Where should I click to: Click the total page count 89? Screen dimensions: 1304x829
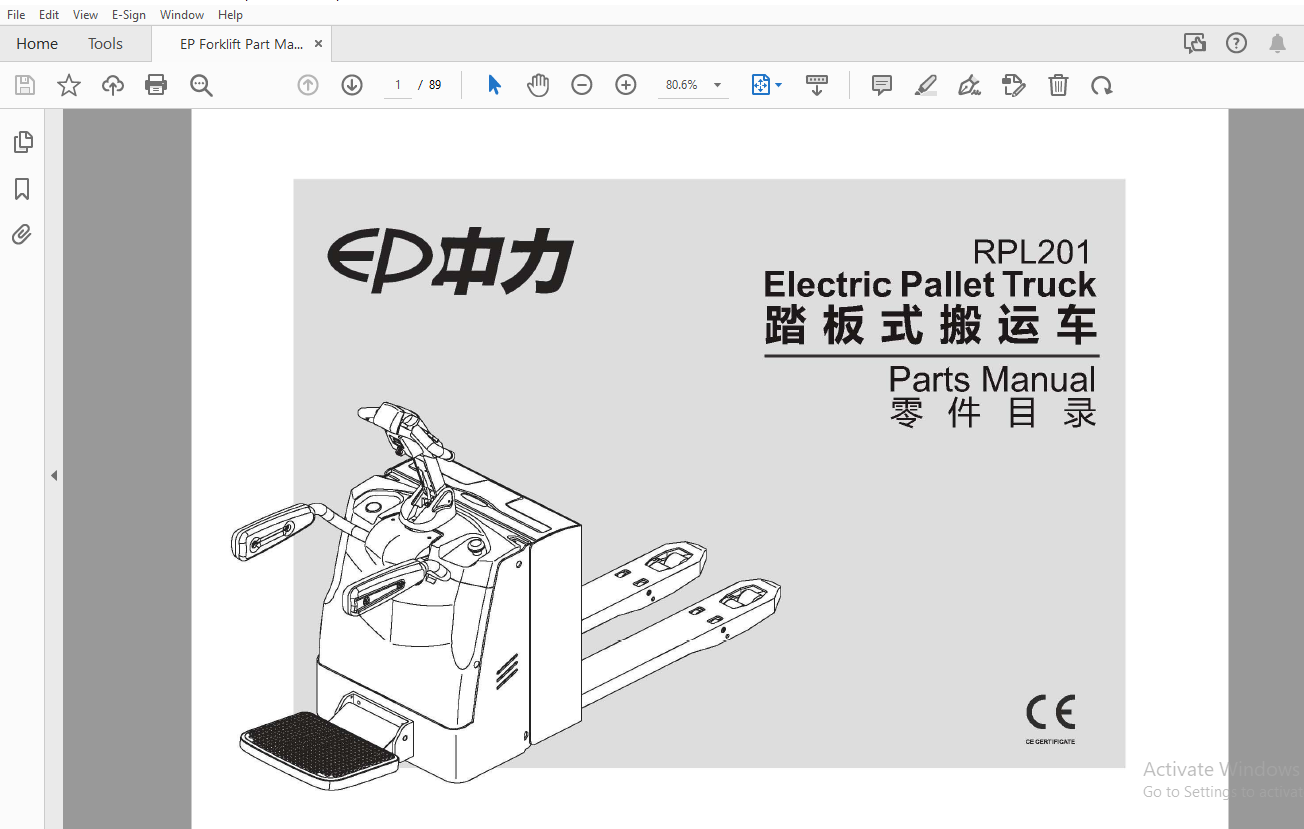point(435,85)
